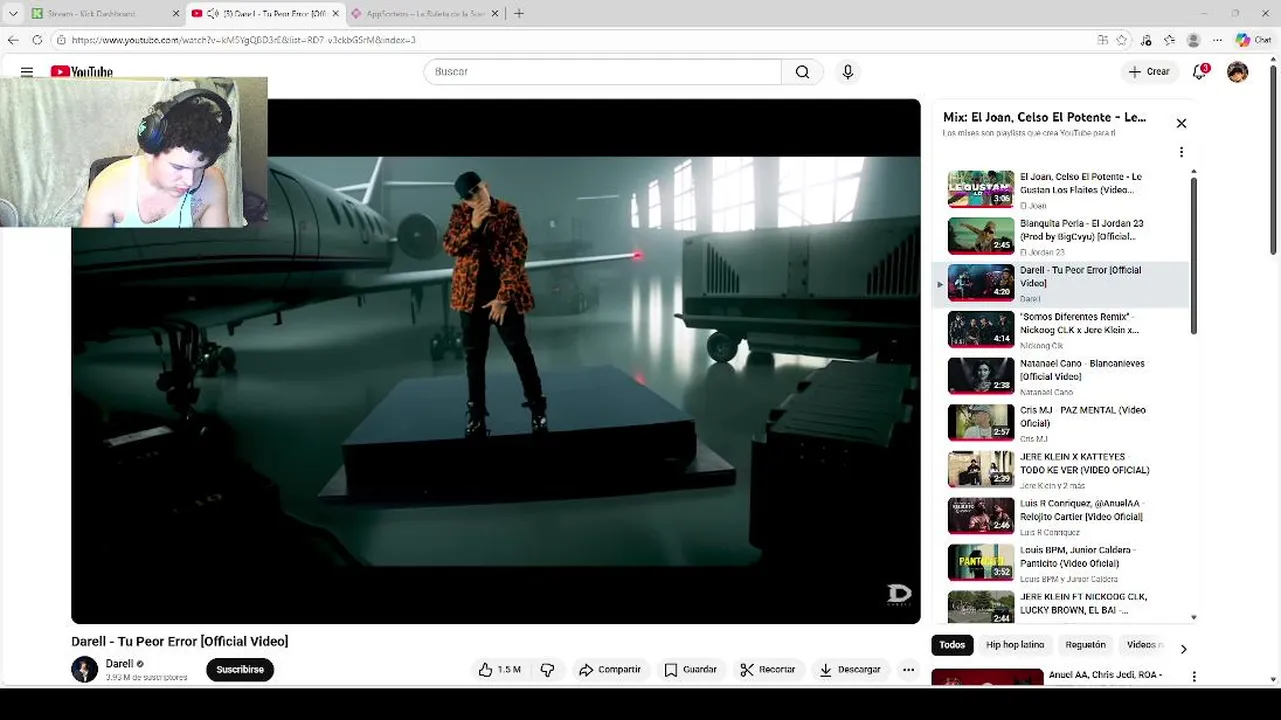This screenshot has width=1281, height=720.
Task: Open the tab search dropdown arrow
Action: 13,14
